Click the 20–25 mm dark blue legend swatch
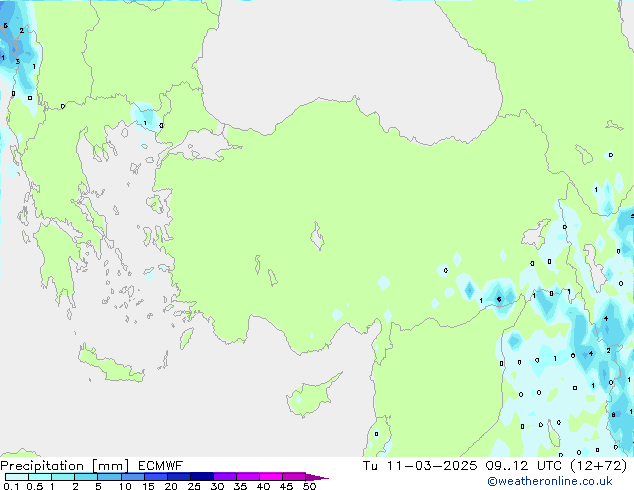 coord(179,477)
